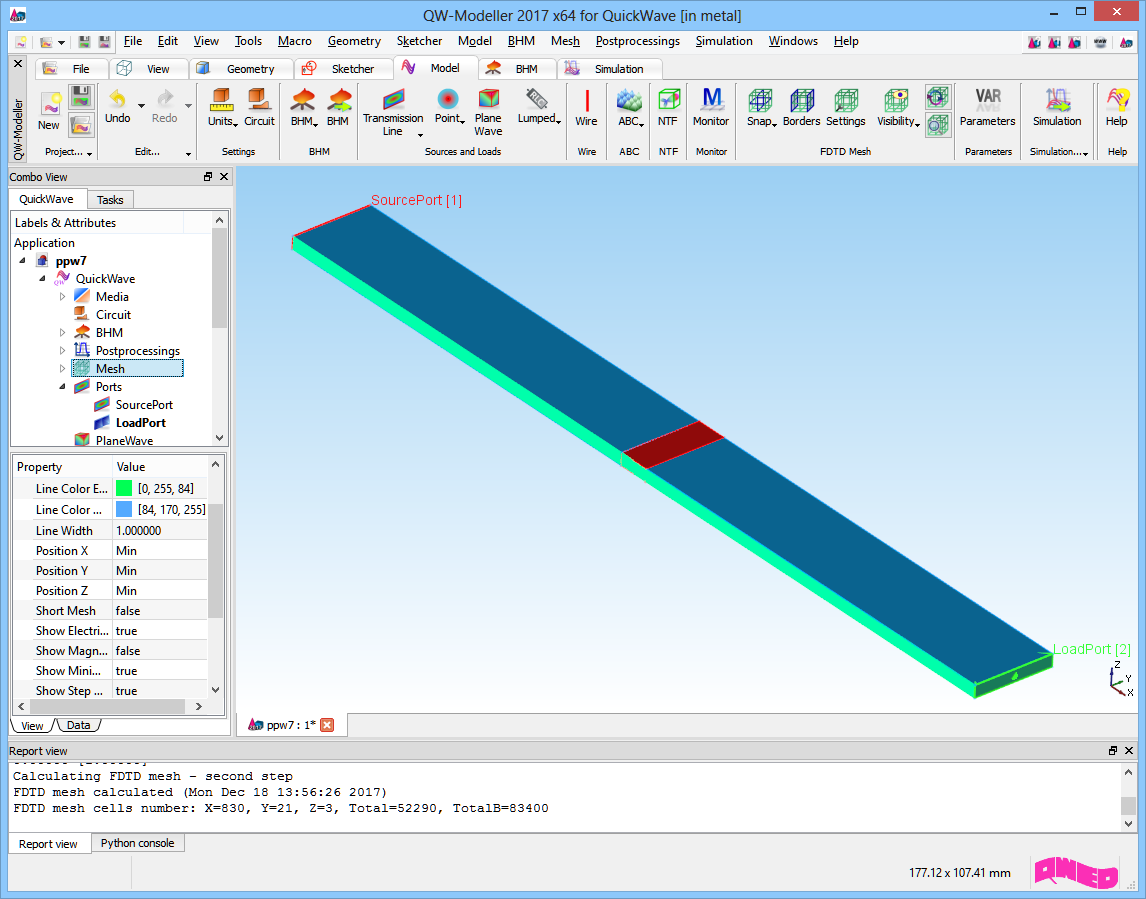Click the New project icon
The image size is (1146, 899).
(x=50, y=105)
